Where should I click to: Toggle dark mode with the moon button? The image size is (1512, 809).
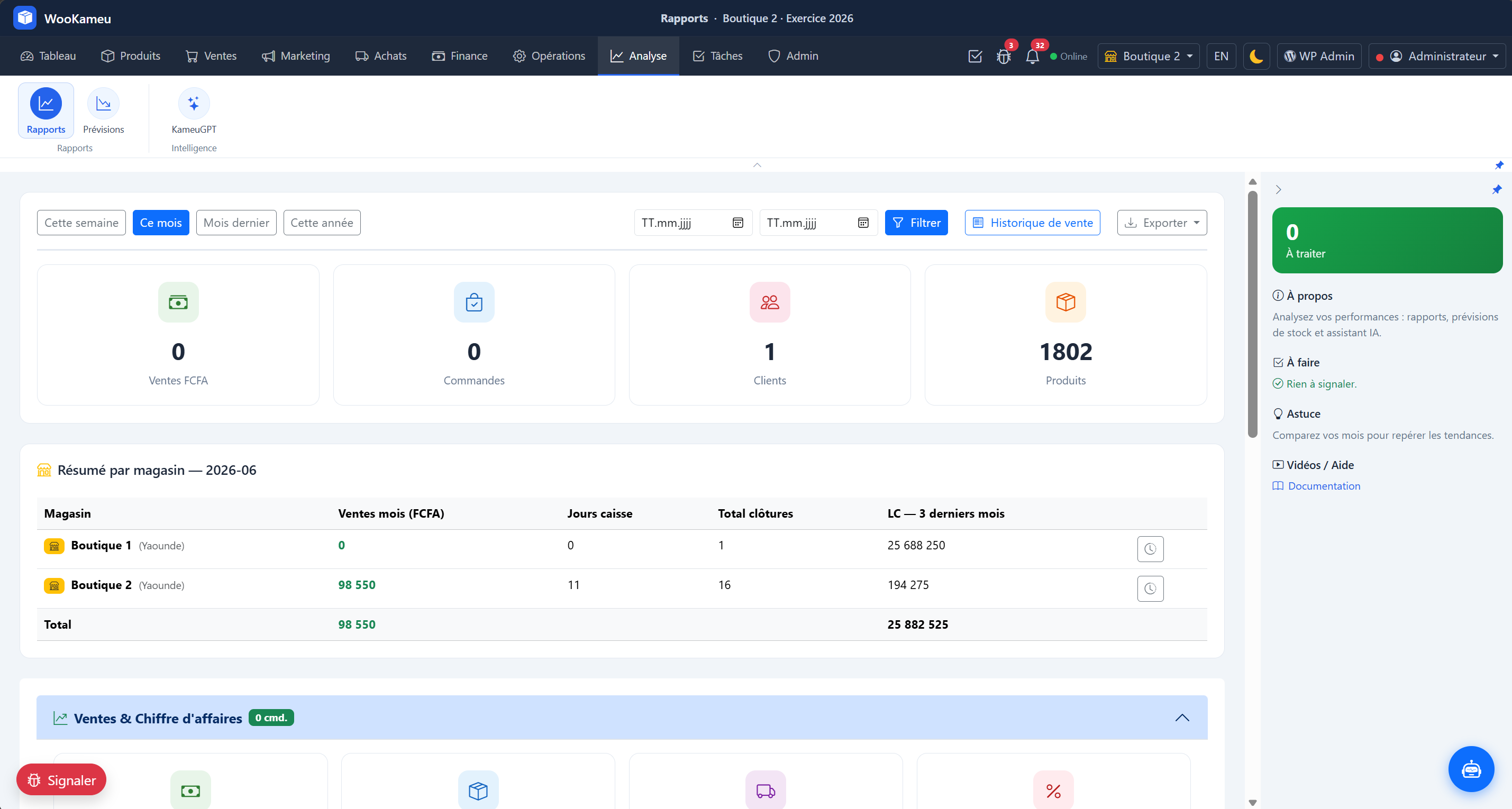point(1256,57)
